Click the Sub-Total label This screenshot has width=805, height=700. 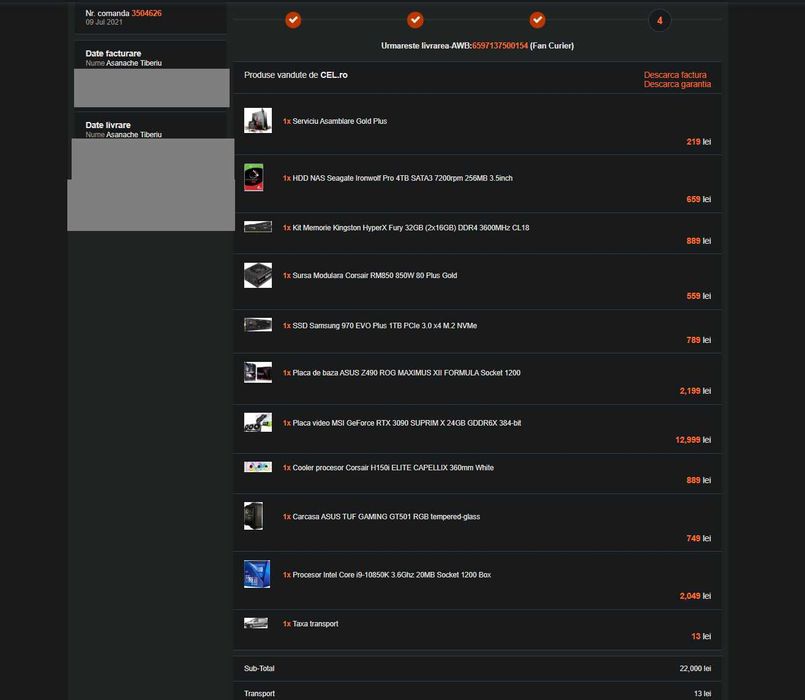pos(259,669)
